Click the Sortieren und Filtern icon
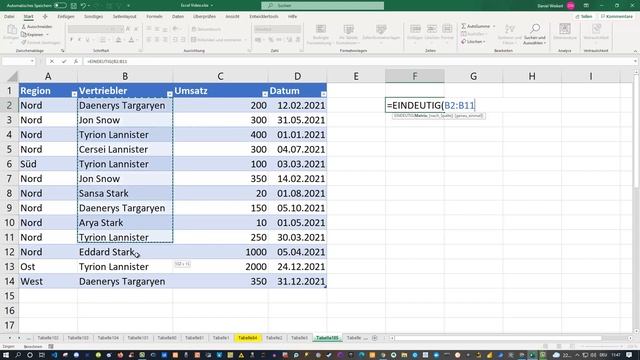640x360 pixels. tap(510, 29)
